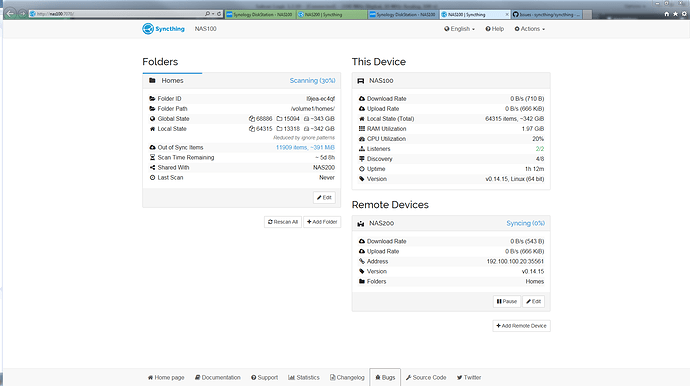
Task: Collapse the Homes folder panel
Action: 242,81
